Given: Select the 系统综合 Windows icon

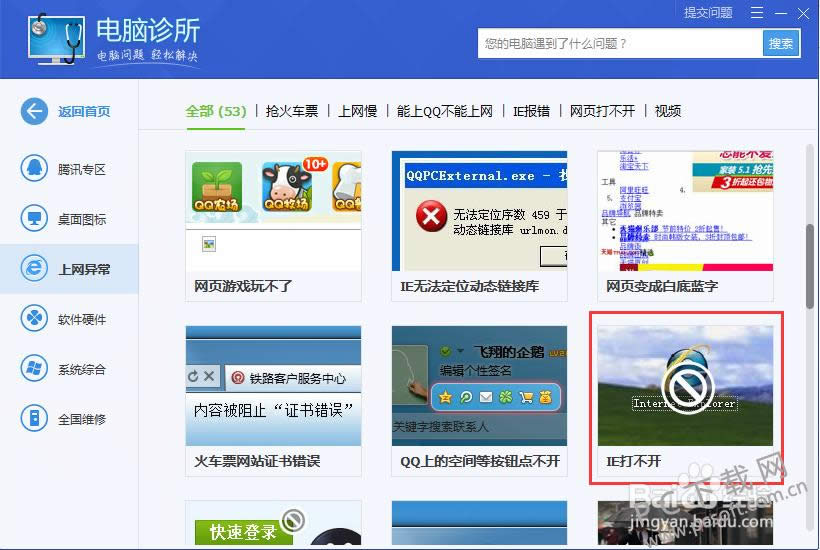Looking at the screenshot, I should tap(35, 369).
